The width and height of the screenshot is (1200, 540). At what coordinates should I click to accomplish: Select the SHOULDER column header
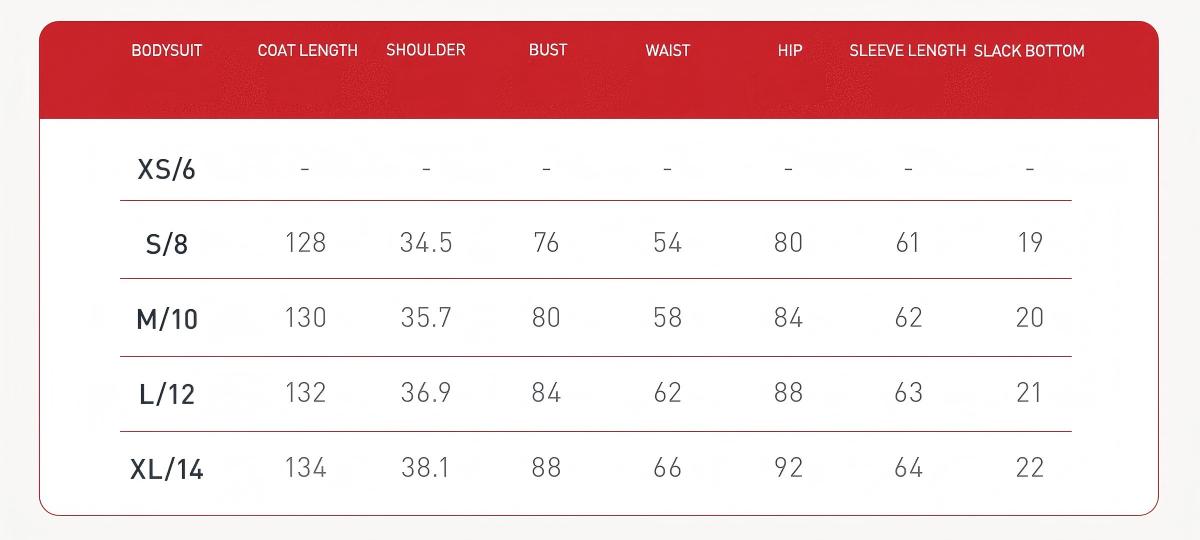pos(425,50)
